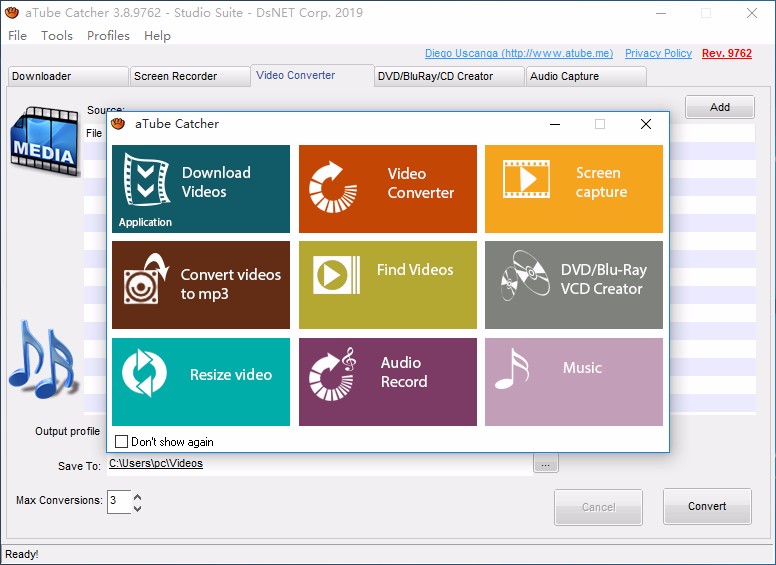This screenshot has height=565, width=776.
Task: Open DVD/Blu-Ray VCD Creator tile
Action: (x=574, y=285)
